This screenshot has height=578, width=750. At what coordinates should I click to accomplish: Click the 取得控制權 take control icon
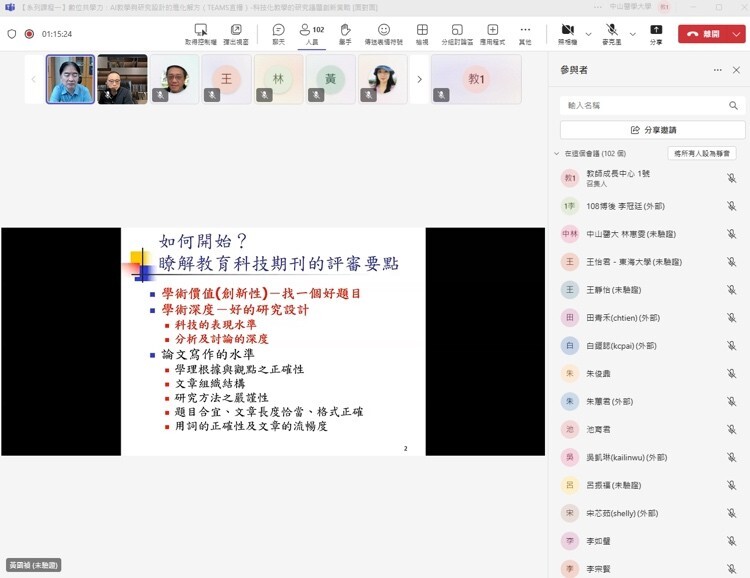201,33
